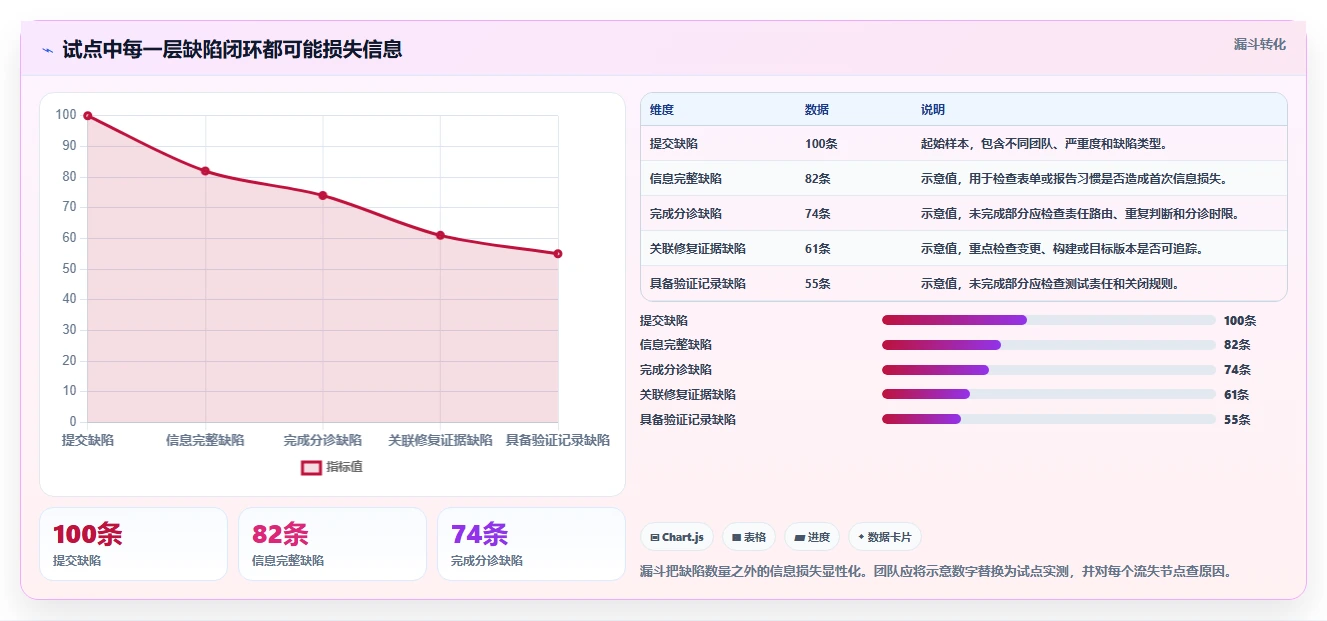
Task: Click the 关联修复证据缺陷 x-axis label
Action: point(440,440)
